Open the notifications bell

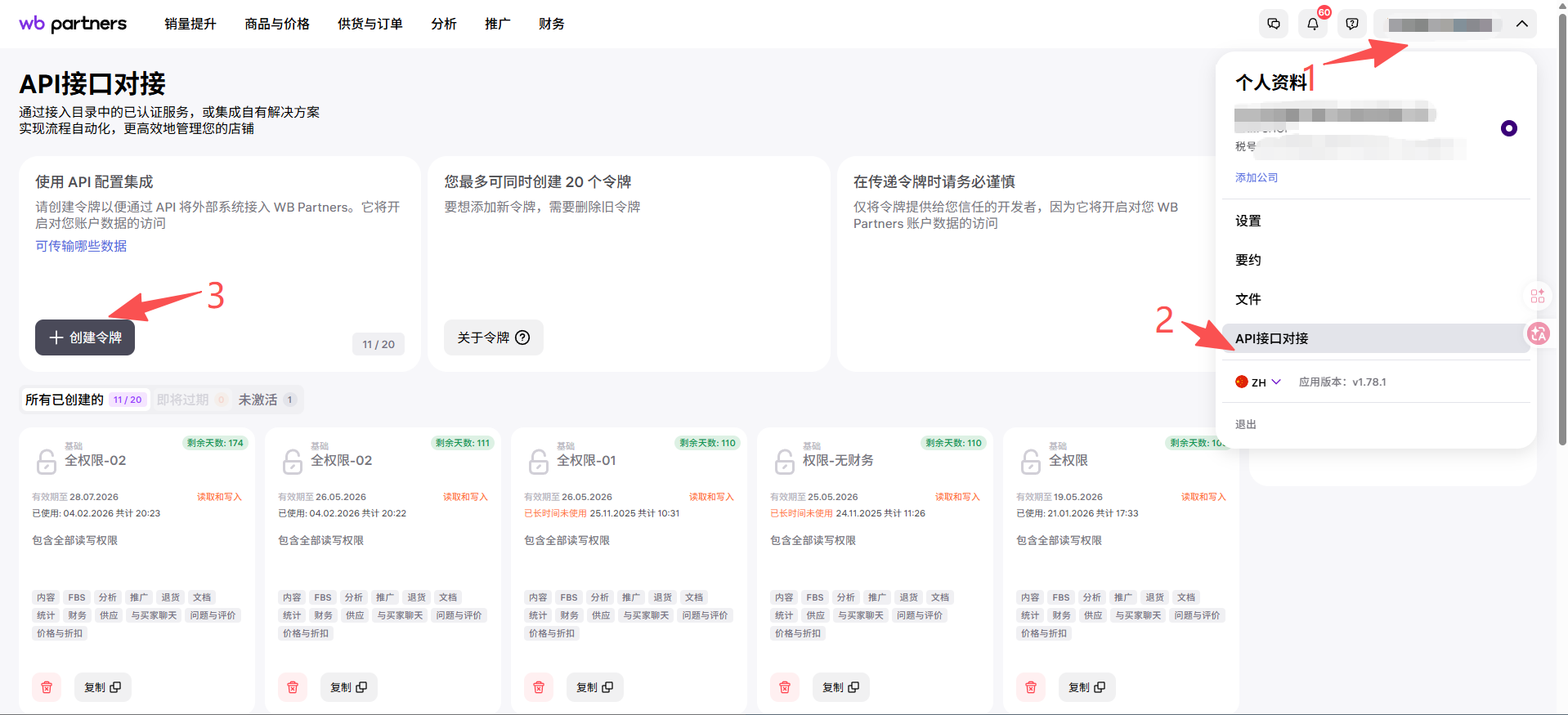(1312, 24)
